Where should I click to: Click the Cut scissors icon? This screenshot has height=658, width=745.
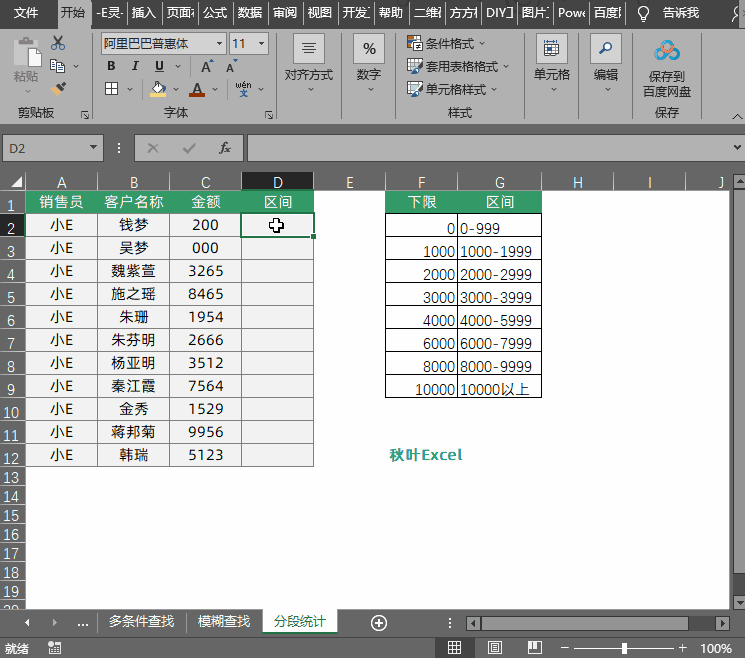tap(58, 43)
